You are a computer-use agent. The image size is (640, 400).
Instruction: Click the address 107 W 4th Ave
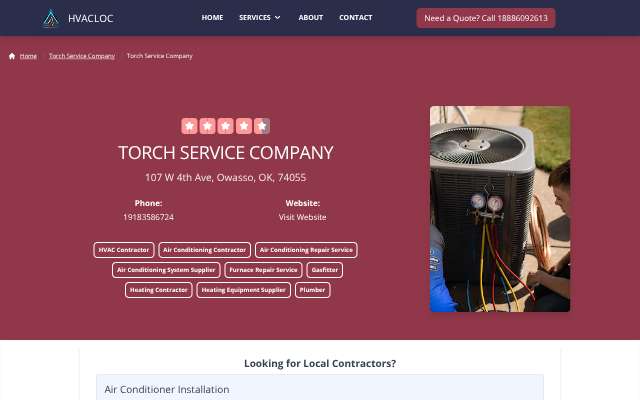click(x=226, y=178)
